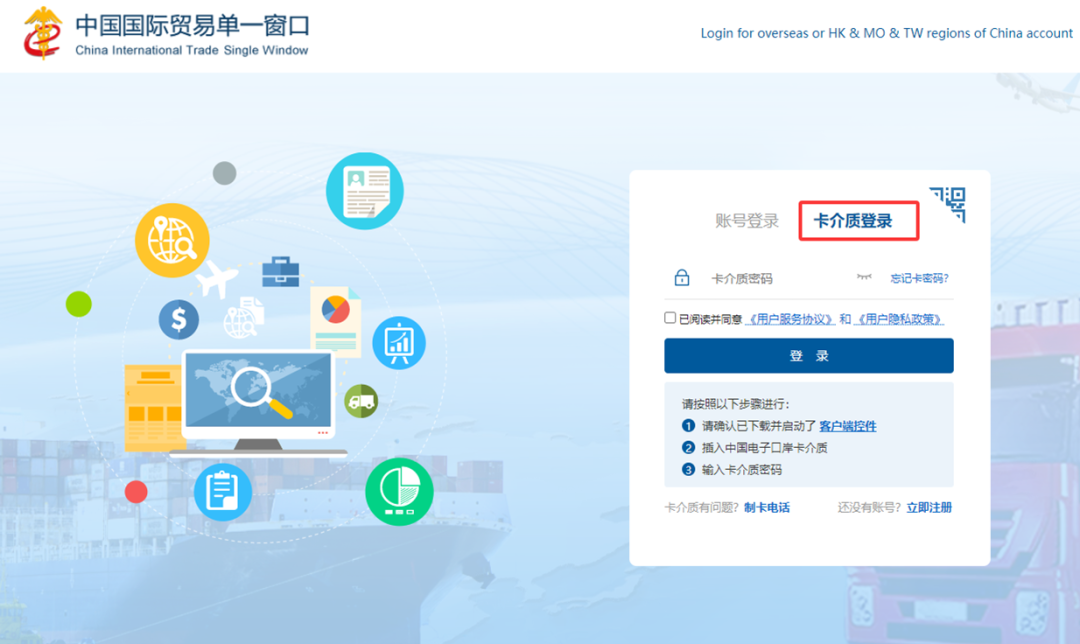Click the China International Trade Single Window logo
This screenshot has height=644, width=1080.
166,33
